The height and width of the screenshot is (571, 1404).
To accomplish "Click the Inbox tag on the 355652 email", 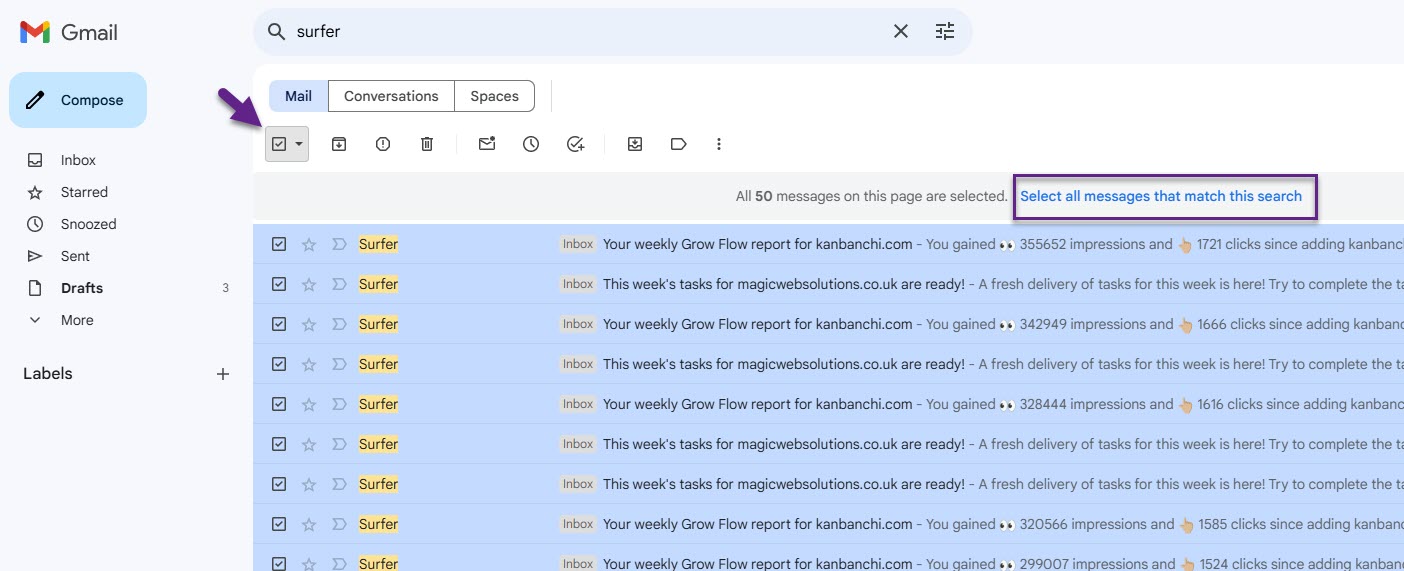I will (x=578, y=244).
